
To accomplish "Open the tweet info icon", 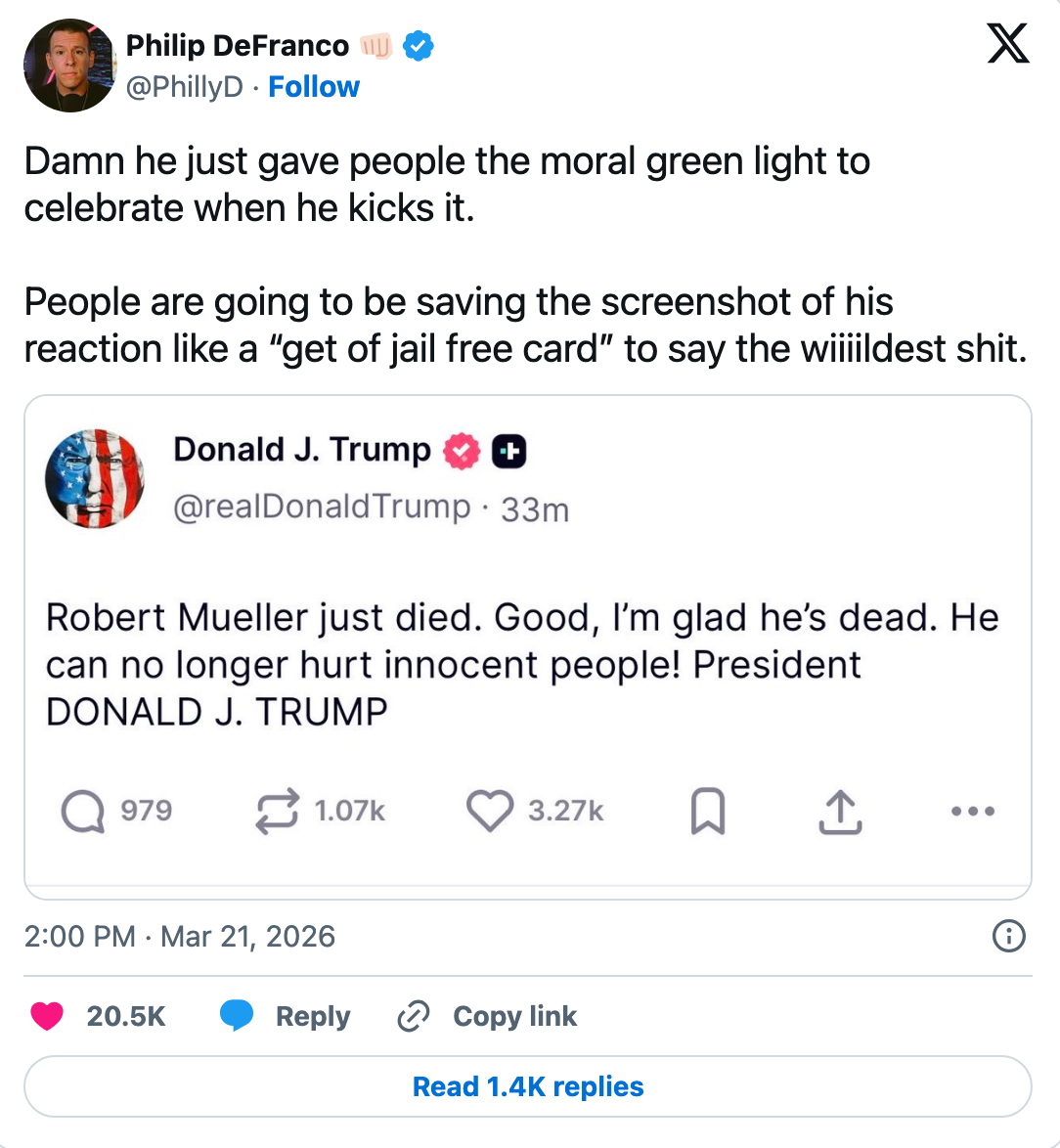I will 1008,936.
